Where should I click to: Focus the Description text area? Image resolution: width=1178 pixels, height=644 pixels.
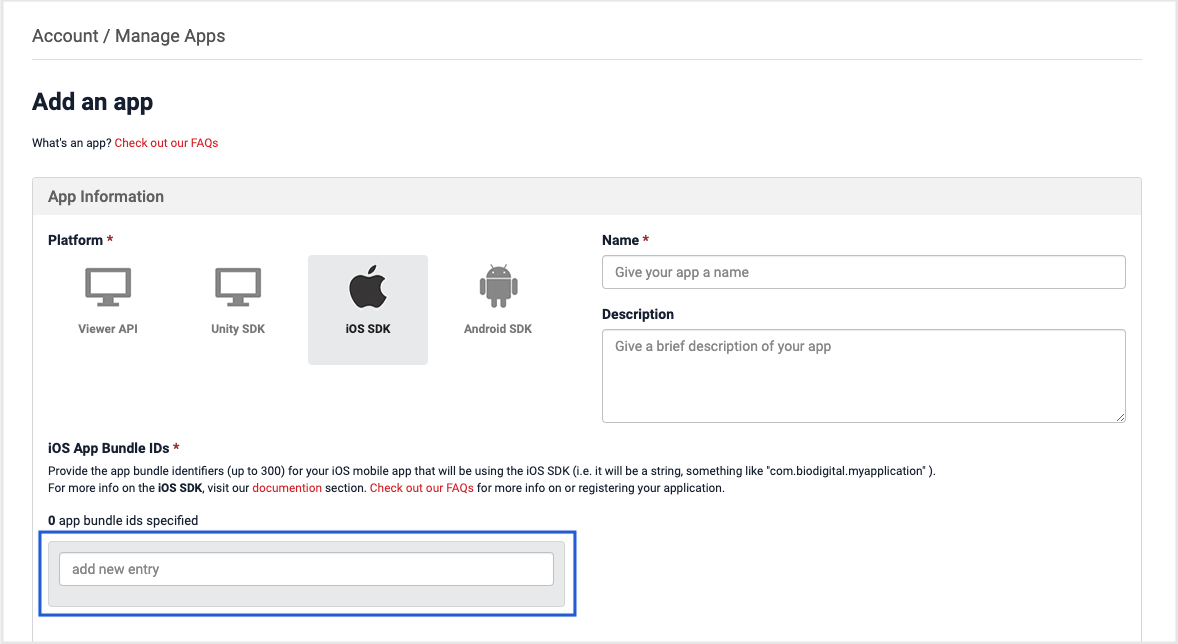click(863, 376)
